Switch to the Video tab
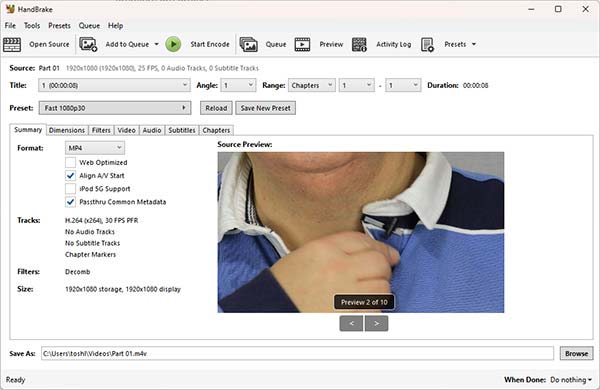Screen dimensions: 600x390 (x=127, y=130)
